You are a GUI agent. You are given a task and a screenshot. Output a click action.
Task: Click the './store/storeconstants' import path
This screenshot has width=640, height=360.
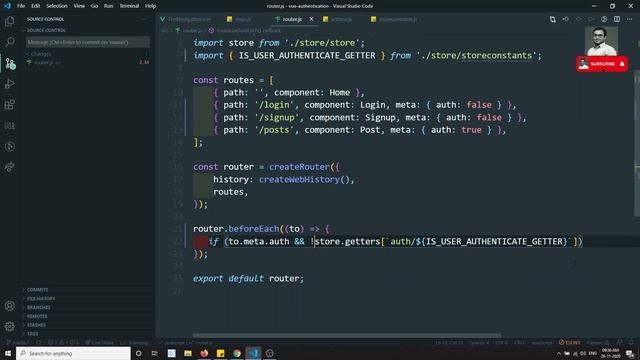[x=477, y=56]
